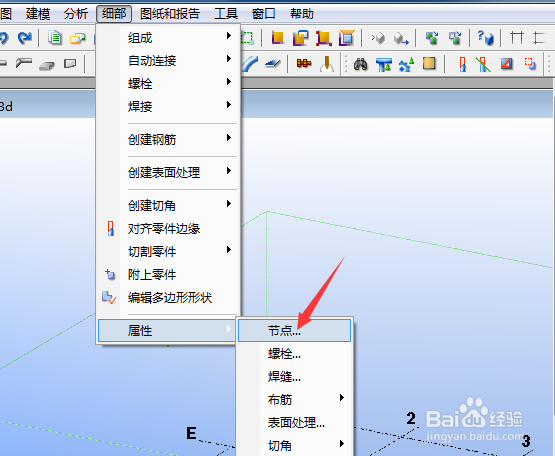Screen dimensions: 555x456
Task: Click create view on work plane icon
Action: point(347,38)
